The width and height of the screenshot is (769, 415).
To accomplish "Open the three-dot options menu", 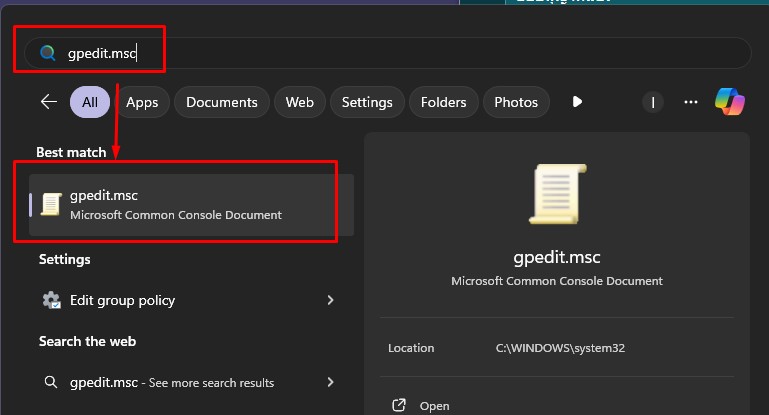I will [691, 102].
